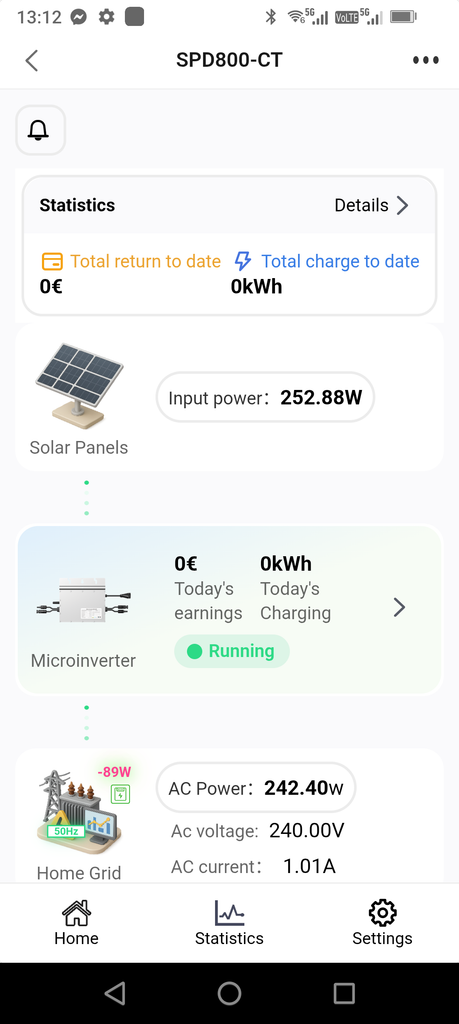This screenshot has height=1024, width=459.
Task: Tap the Running status badge
Action: coord(231,651)
